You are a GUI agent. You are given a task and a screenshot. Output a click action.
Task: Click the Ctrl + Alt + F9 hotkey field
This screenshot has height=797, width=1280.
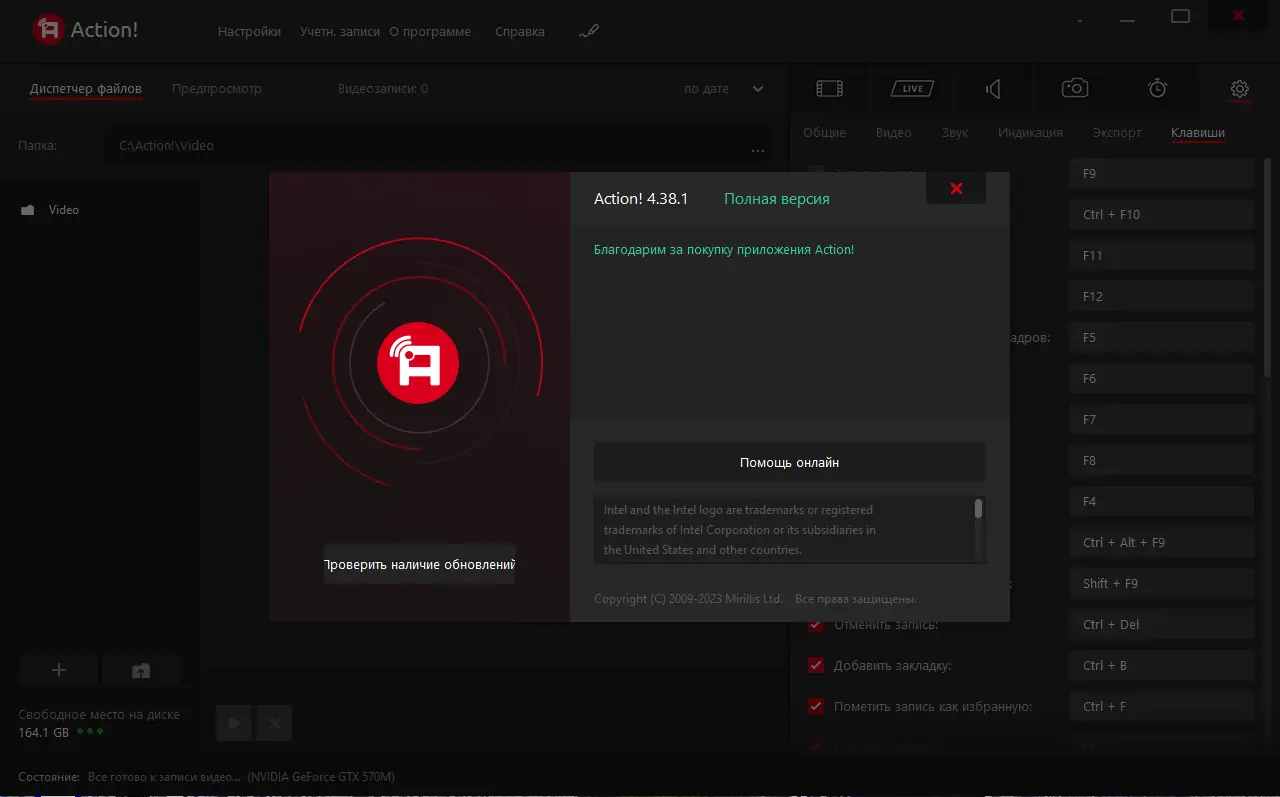coord(1161,543)
